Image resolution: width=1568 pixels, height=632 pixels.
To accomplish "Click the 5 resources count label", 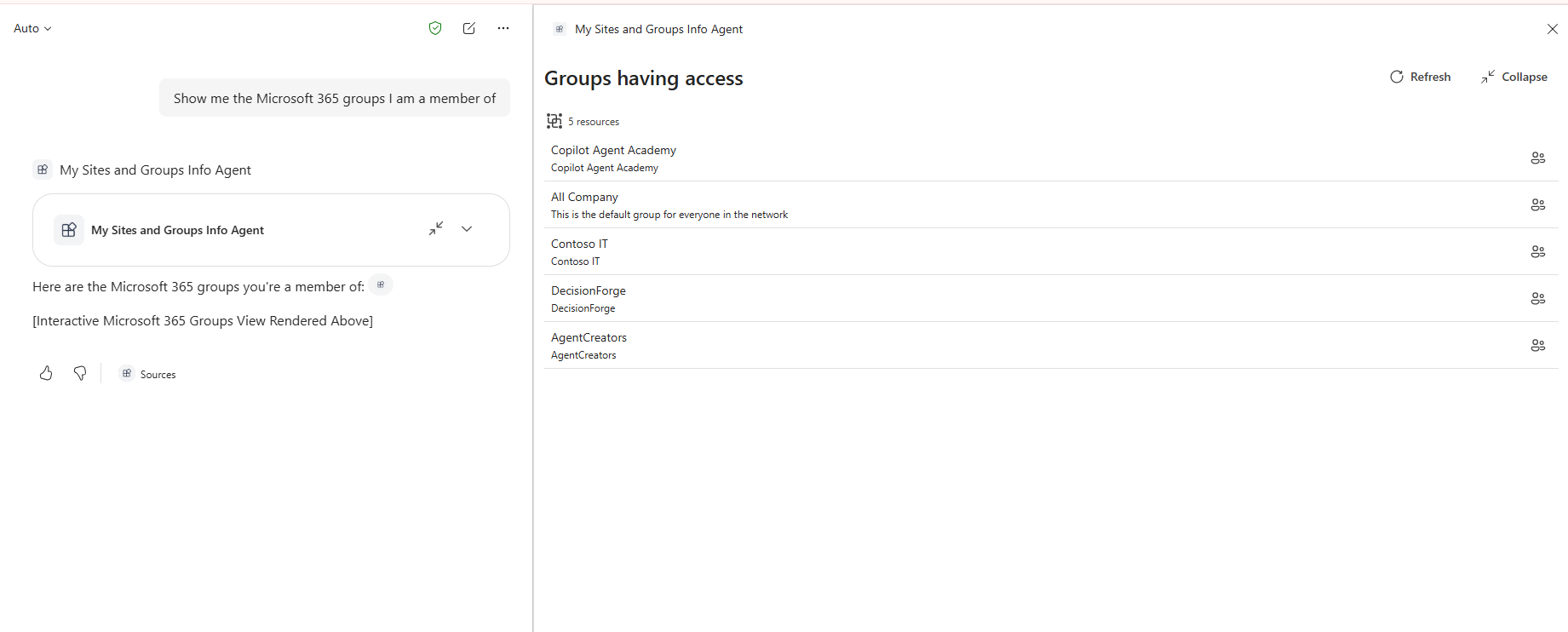I will [594, 122].
